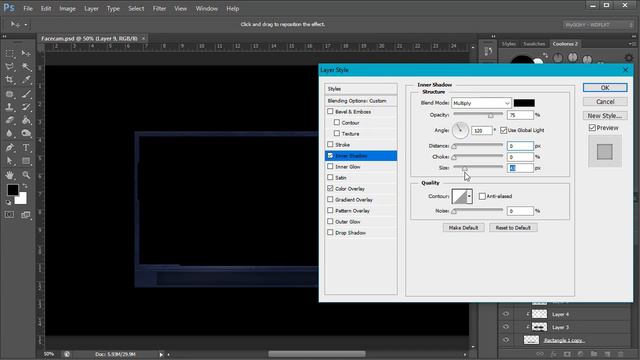Screen dimensions: 640x360
Task: Uncheck the Color Overlay checkbox
Action: 330,188
